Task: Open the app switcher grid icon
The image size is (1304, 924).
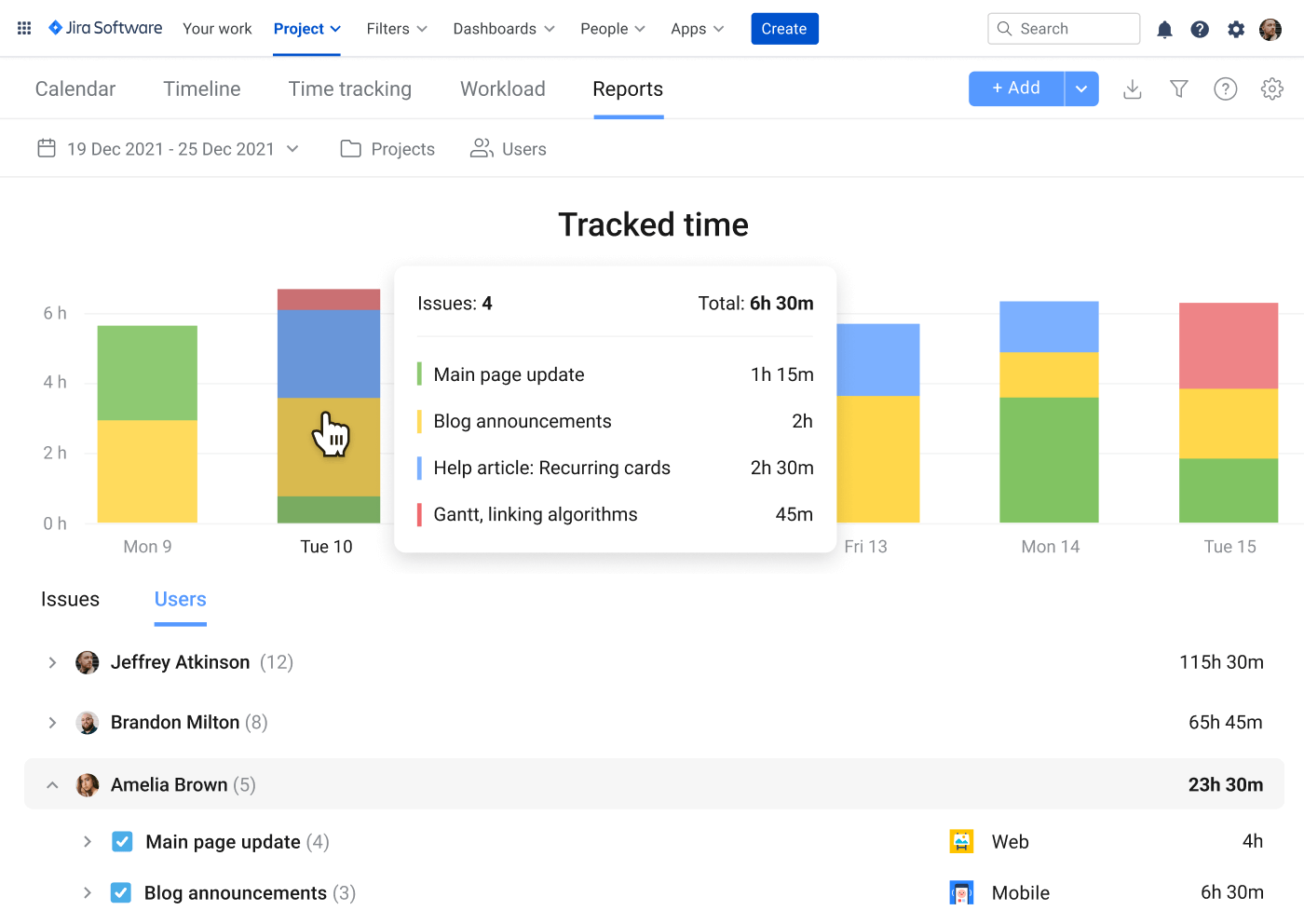Action: pos(24,29)
